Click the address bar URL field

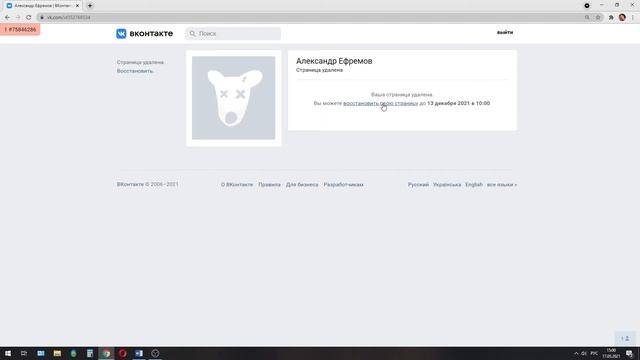[x=310, y=18]
